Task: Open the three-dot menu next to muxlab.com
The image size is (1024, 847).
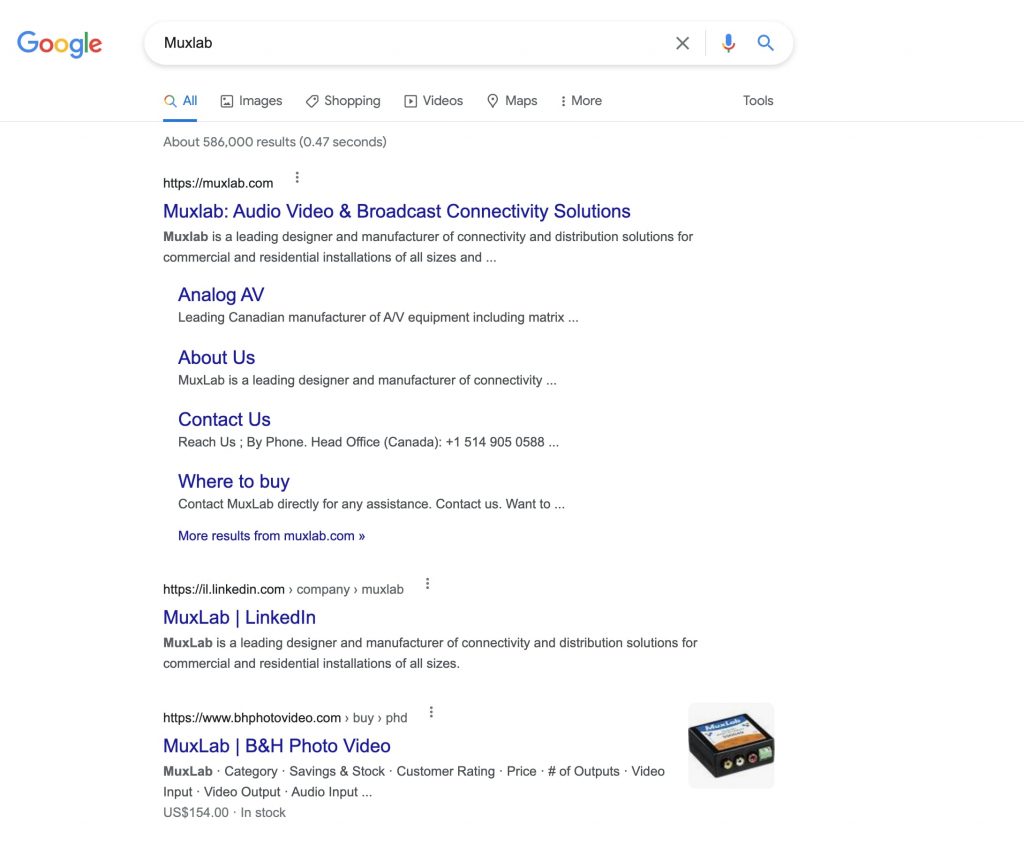Action: (x=297, y=178)
